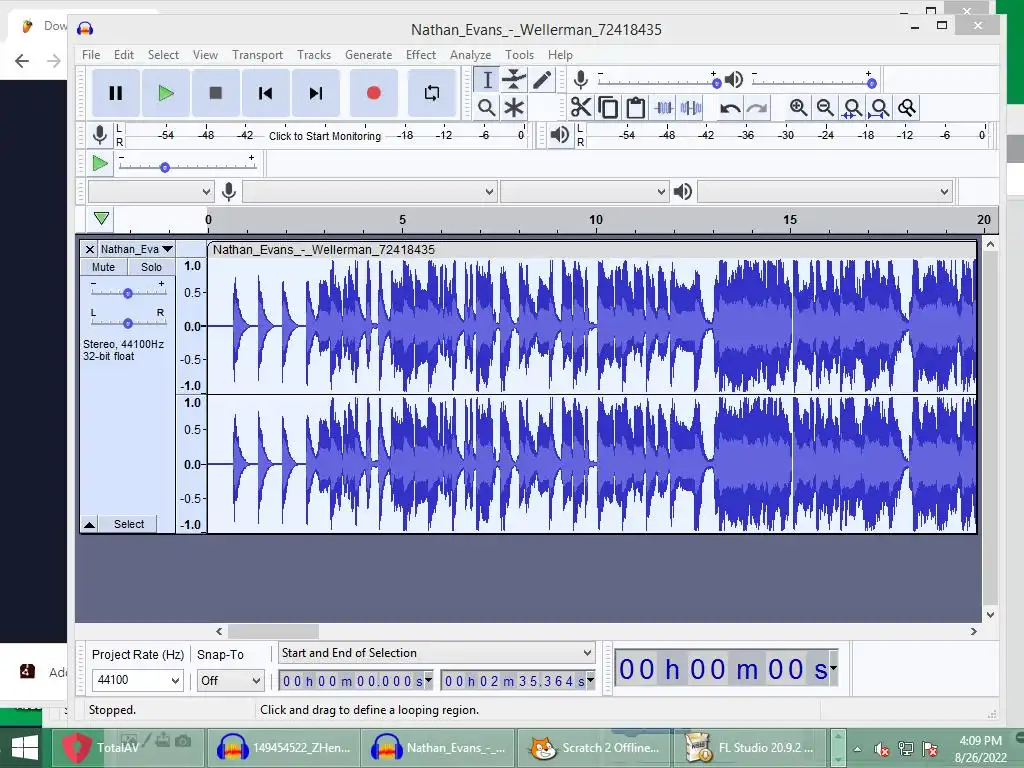Open the audio host dropdown
This screenshot has height=768, width=1024.
(151, 192)
